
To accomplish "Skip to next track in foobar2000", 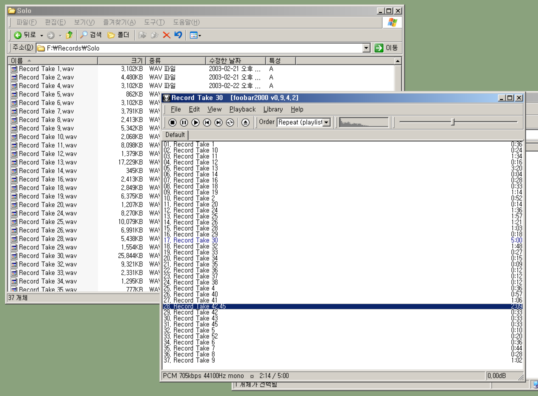I will [x=219, y=123].
